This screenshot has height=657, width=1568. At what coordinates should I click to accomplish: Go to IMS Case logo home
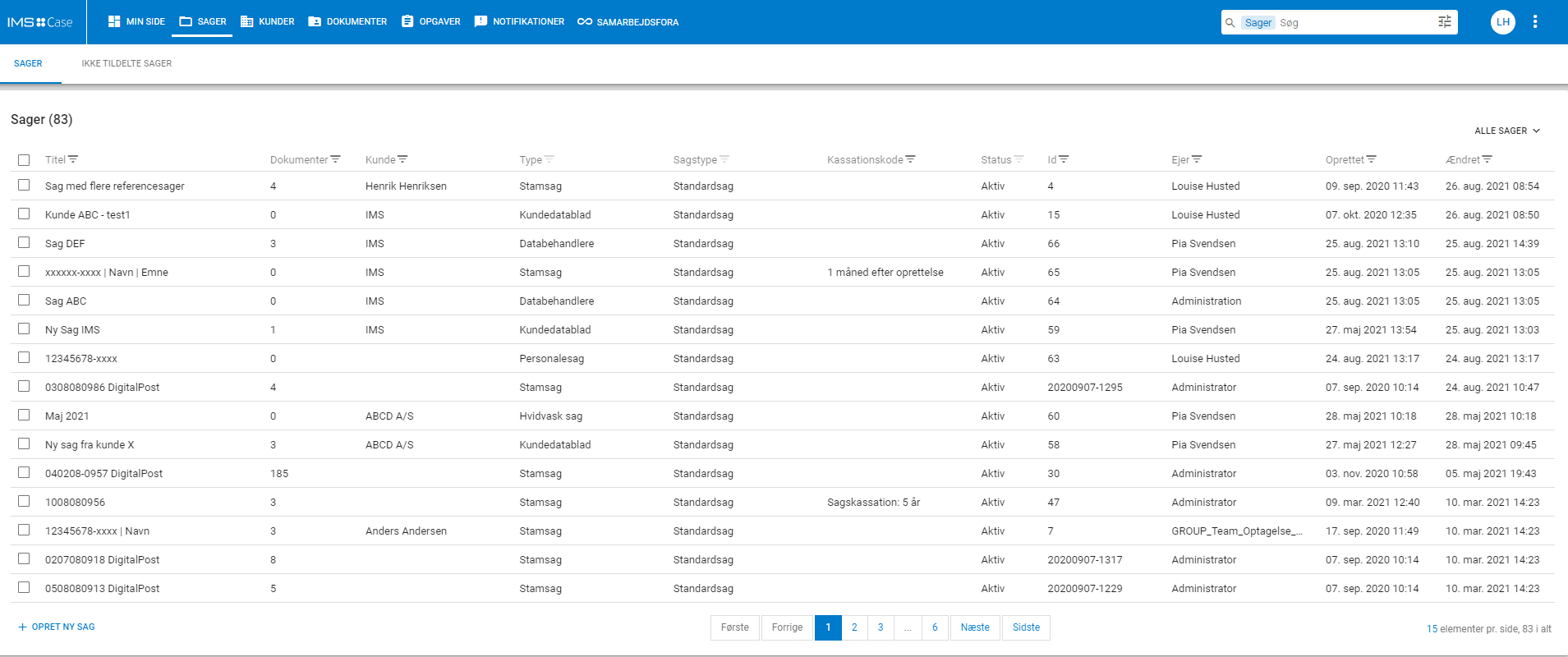coord(39,22)
